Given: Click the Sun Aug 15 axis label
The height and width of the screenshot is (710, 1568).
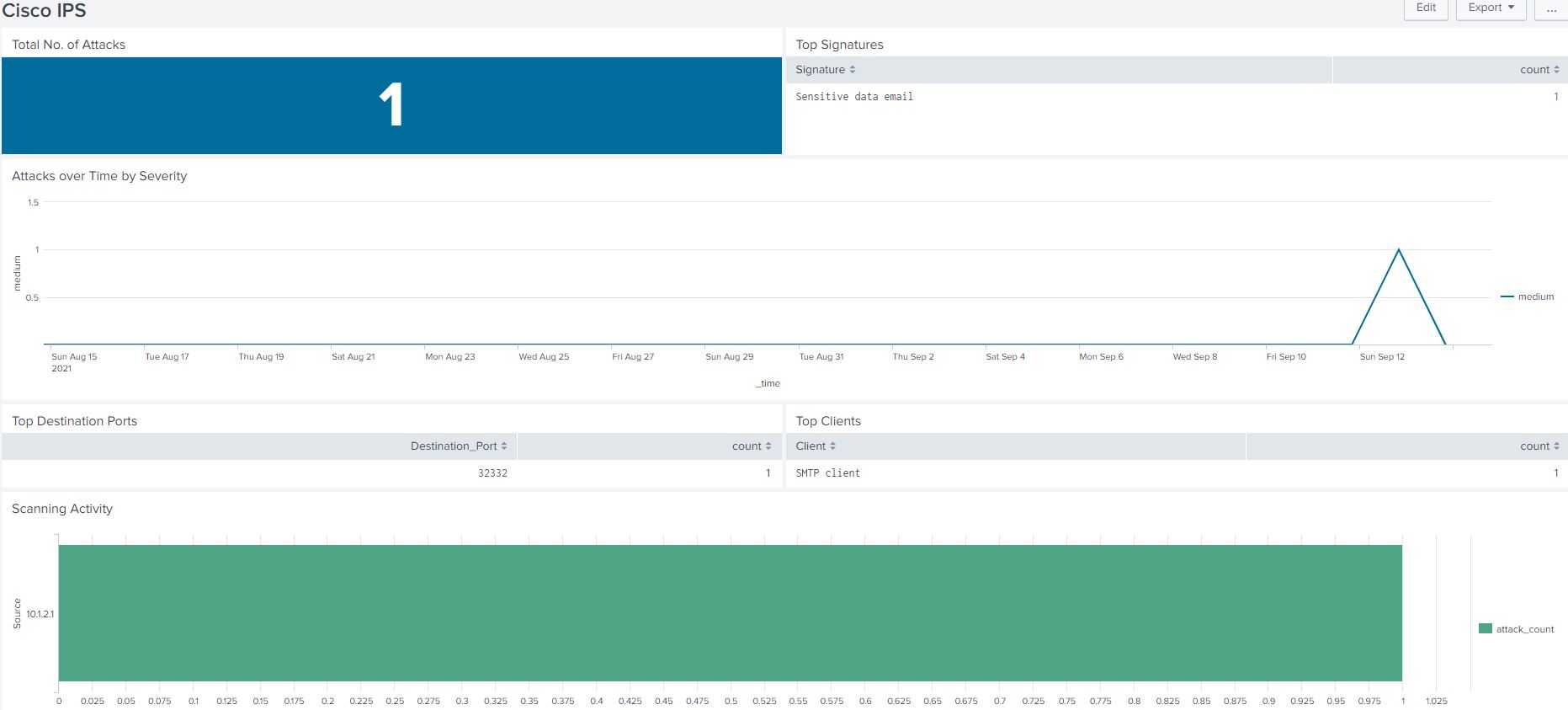Looking at the screenshot, I should [74, 357].
